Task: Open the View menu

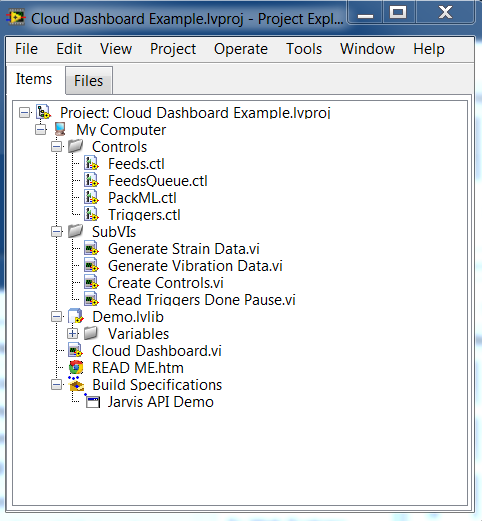Action: pyautogui.click(x=116, y=49)
